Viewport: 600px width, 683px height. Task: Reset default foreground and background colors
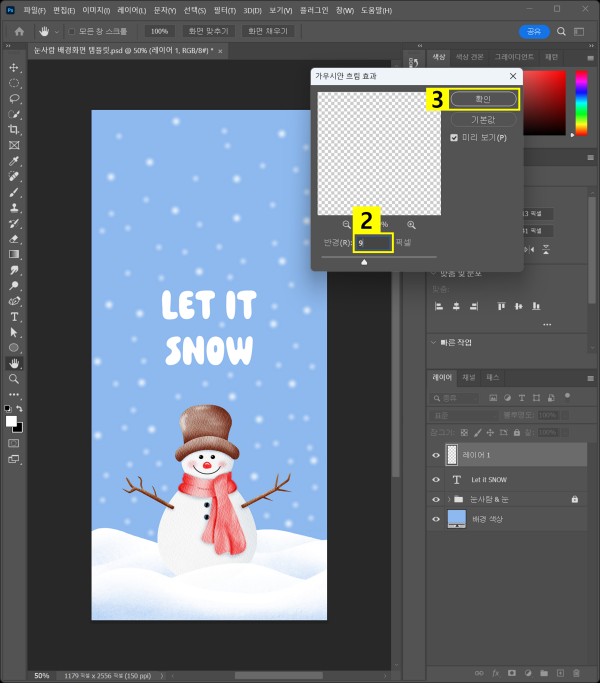tap(8, 409)
